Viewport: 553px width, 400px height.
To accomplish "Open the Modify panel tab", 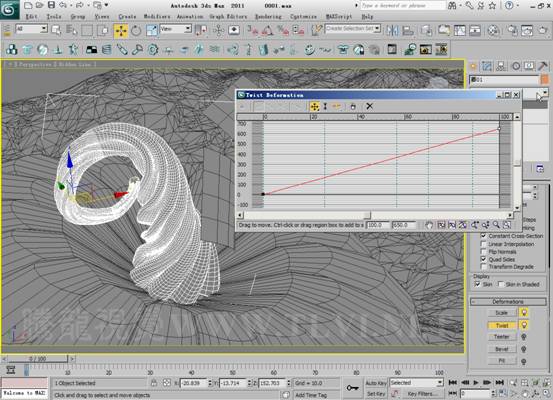I will (487, 66).
